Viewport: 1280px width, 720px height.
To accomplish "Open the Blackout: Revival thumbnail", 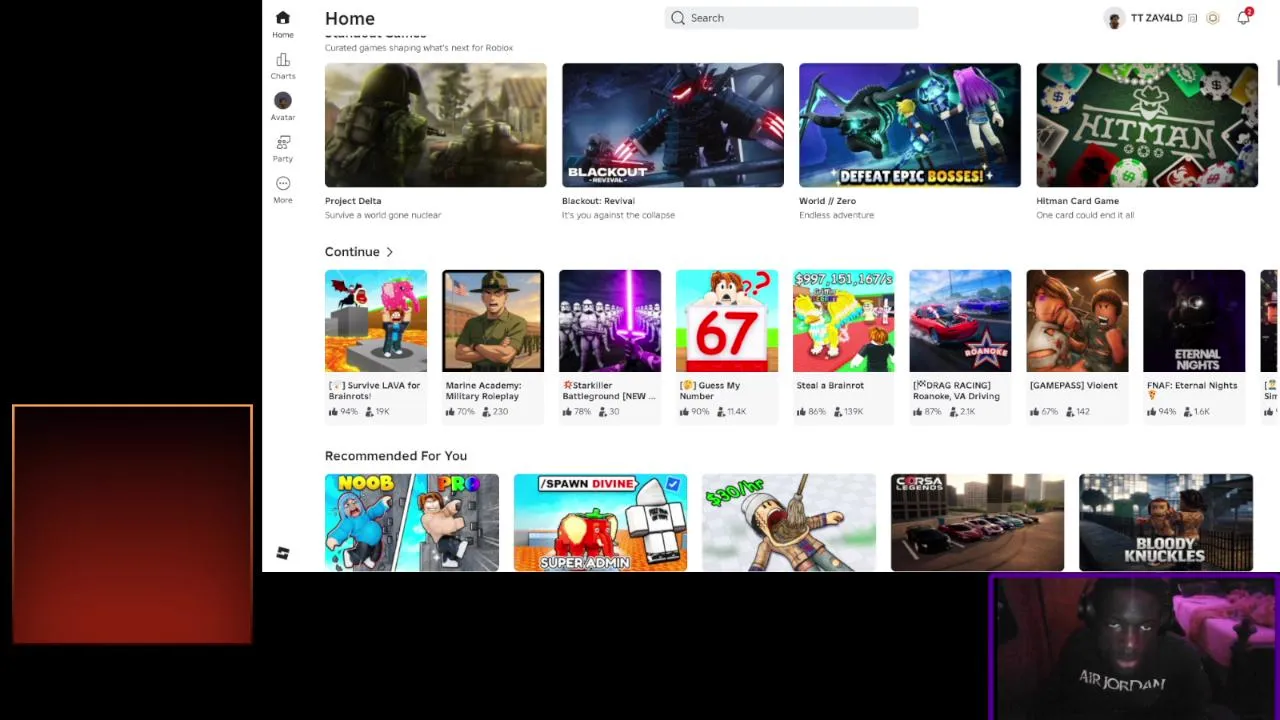I will click(673, 125).
